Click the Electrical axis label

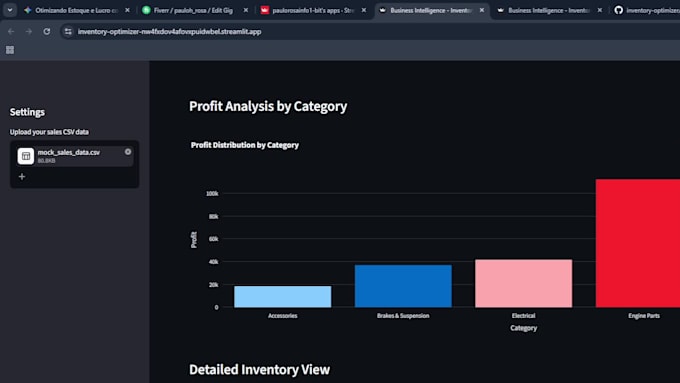(523, 316)
